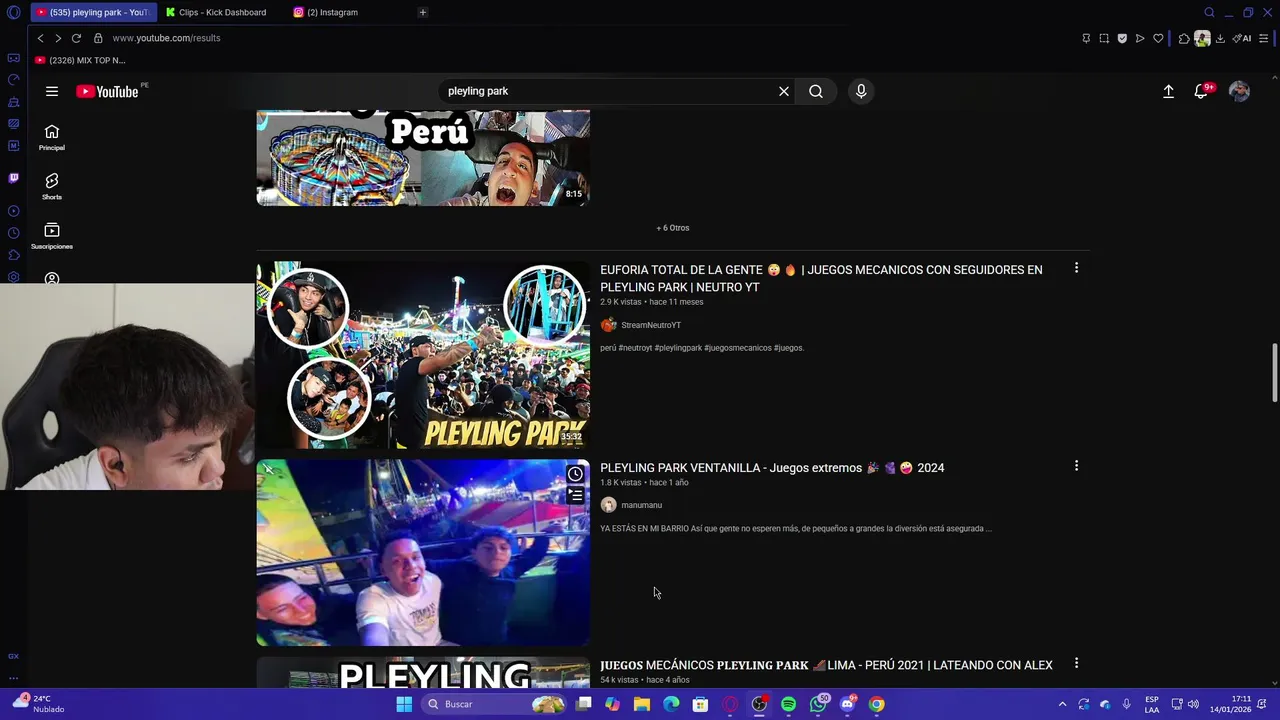
Task: Reload the page in browser toolbar
Action: (x=76, y=38)
